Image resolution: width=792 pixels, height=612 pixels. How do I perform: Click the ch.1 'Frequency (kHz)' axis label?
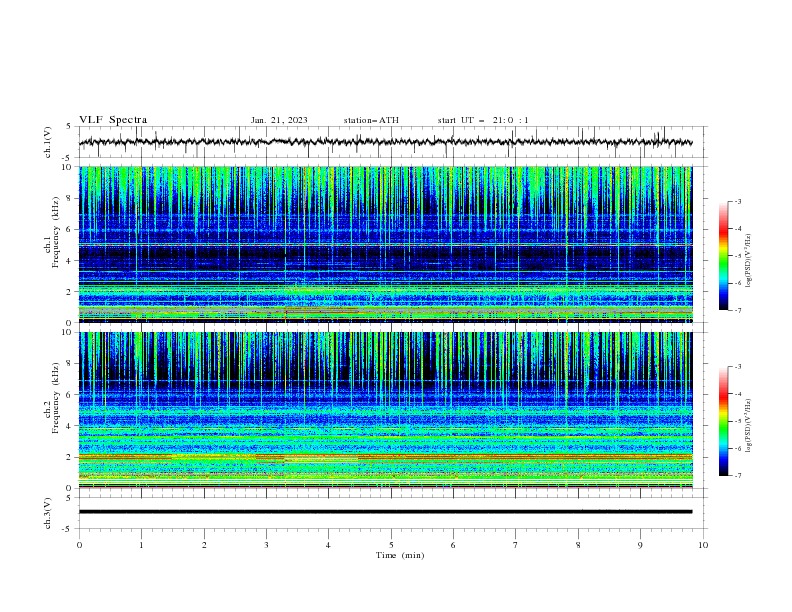click(x=56, y=232)
